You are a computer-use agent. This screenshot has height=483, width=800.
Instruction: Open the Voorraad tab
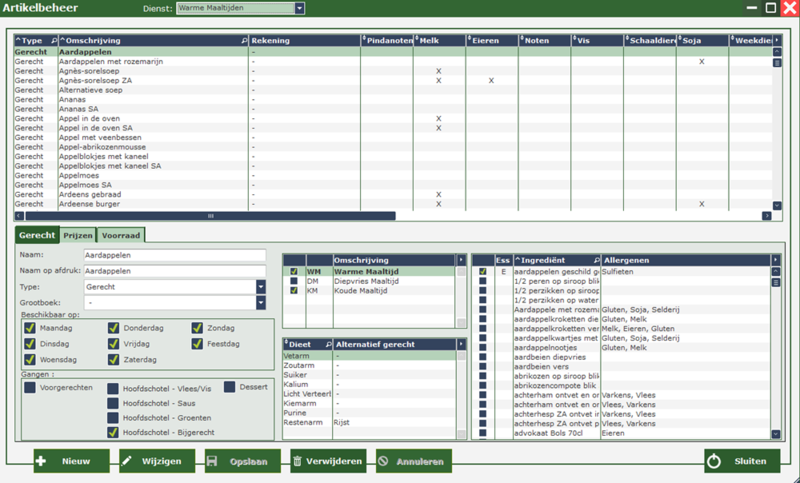tap(119, 235)
